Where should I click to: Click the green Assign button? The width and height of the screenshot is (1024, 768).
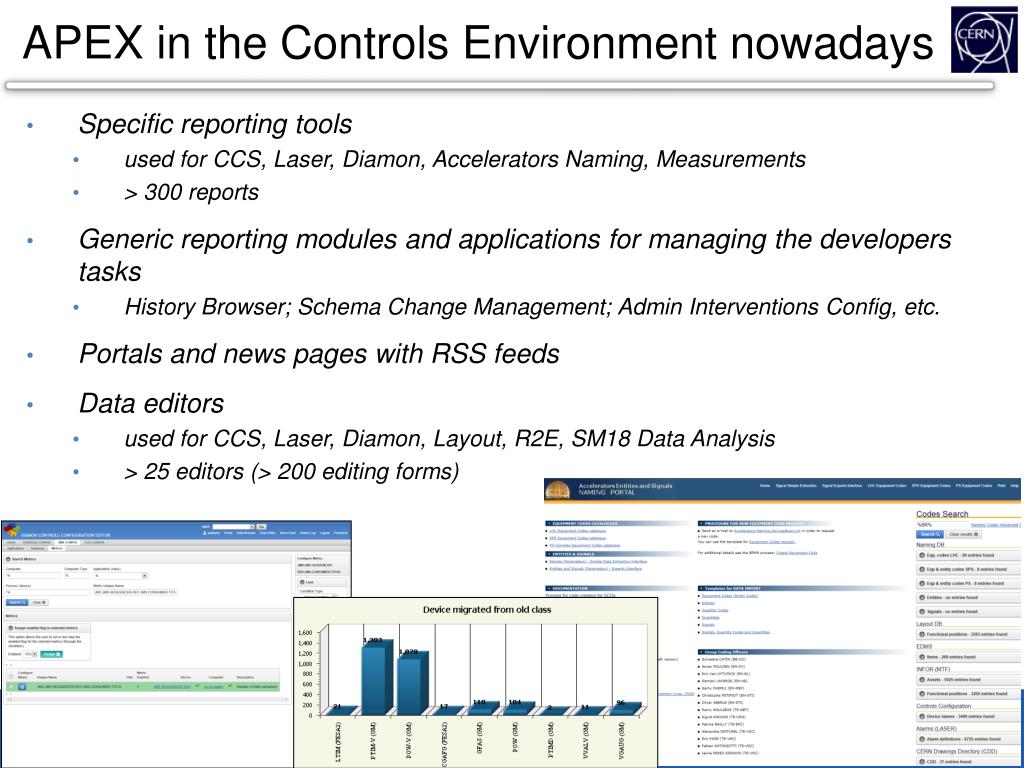coord(52,654)
